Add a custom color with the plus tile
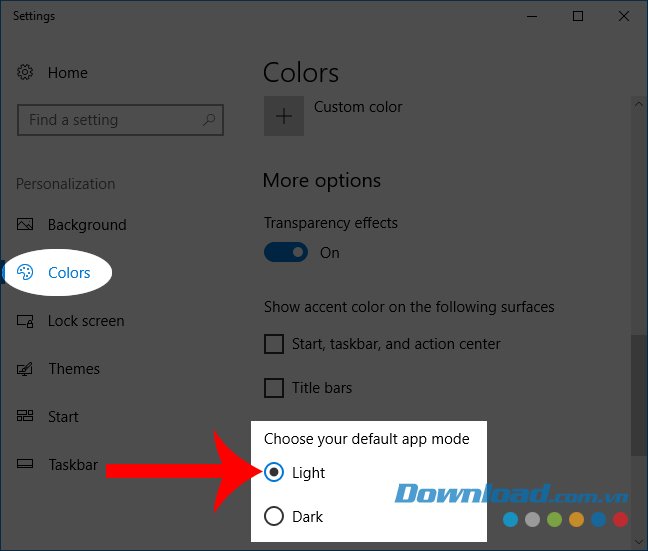This screenshot has width=648, height=551. (x=284, y=116)
